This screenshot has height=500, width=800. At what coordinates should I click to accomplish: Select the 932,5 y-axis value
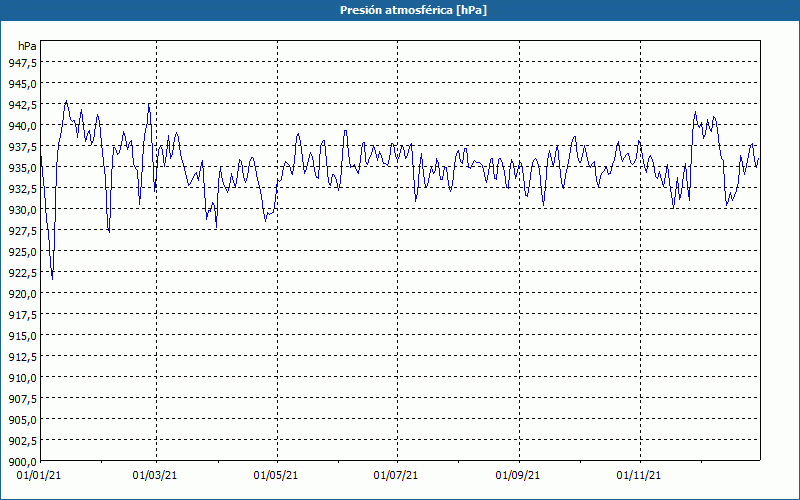click(x=22, y=189)
